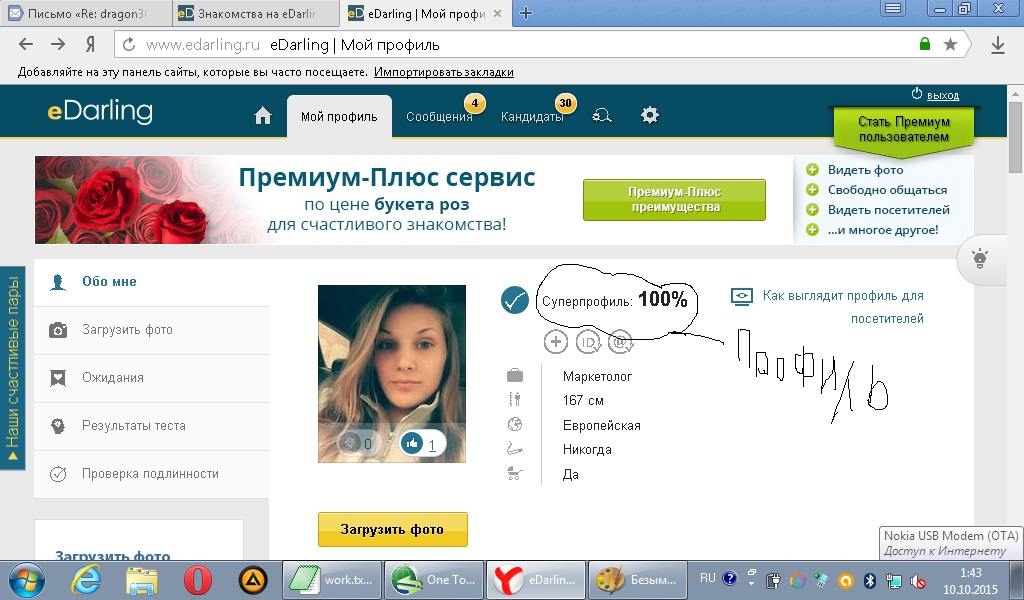Click the taskbar clock 1:43
Screen dimensions: 1024x600
click(x=970, y=573)
